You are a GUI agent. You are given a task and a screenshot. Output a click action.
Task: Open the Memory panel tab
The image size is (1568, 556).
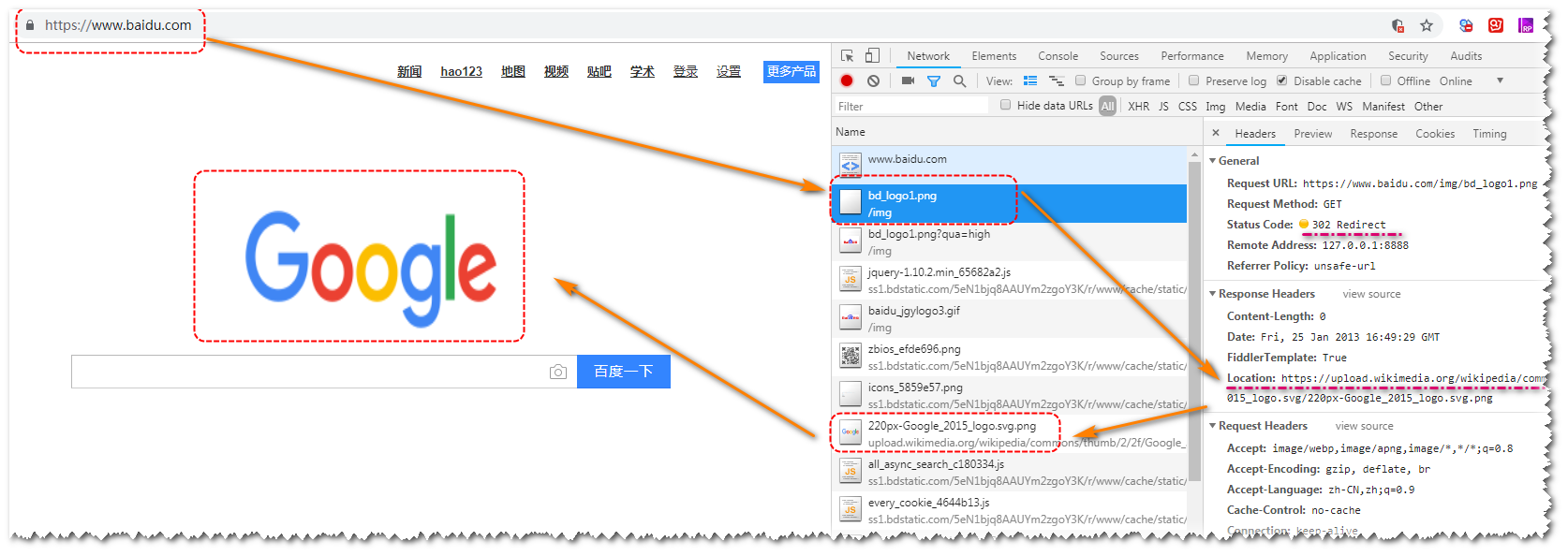point(1267,56)
